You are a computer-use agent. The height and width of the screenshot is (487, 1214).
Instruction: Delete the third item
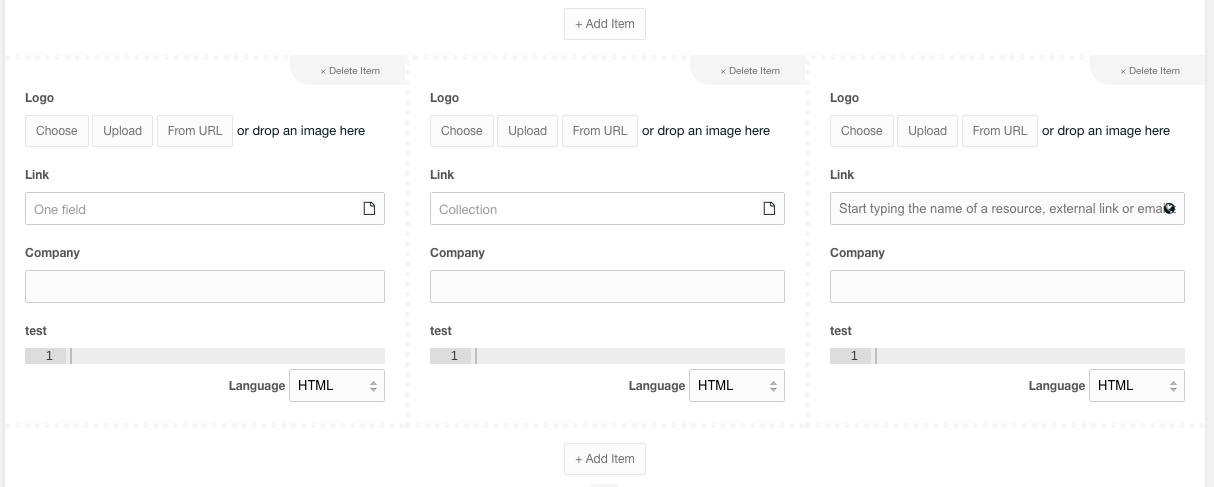pyautogui.click(x=1150, y=71)
